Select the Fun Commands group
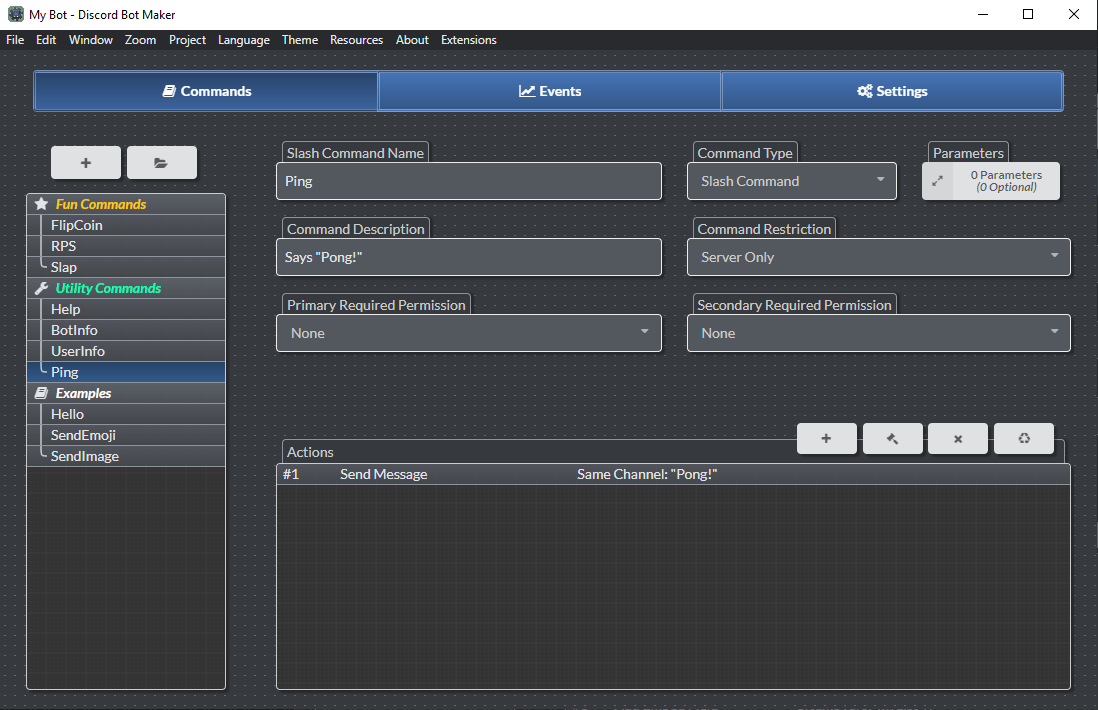 point(126,204)
